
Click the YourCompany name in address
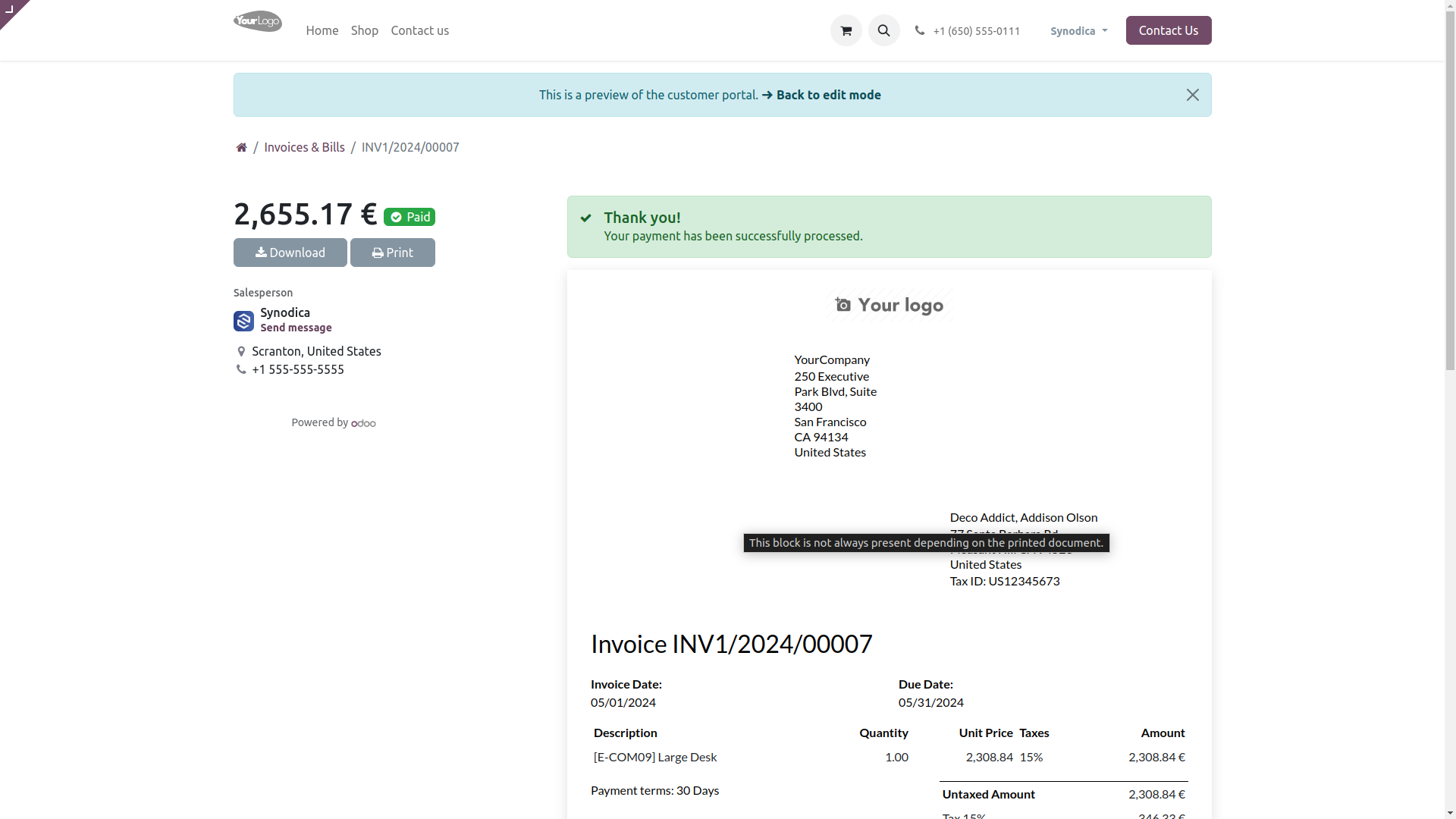(831, 359)
